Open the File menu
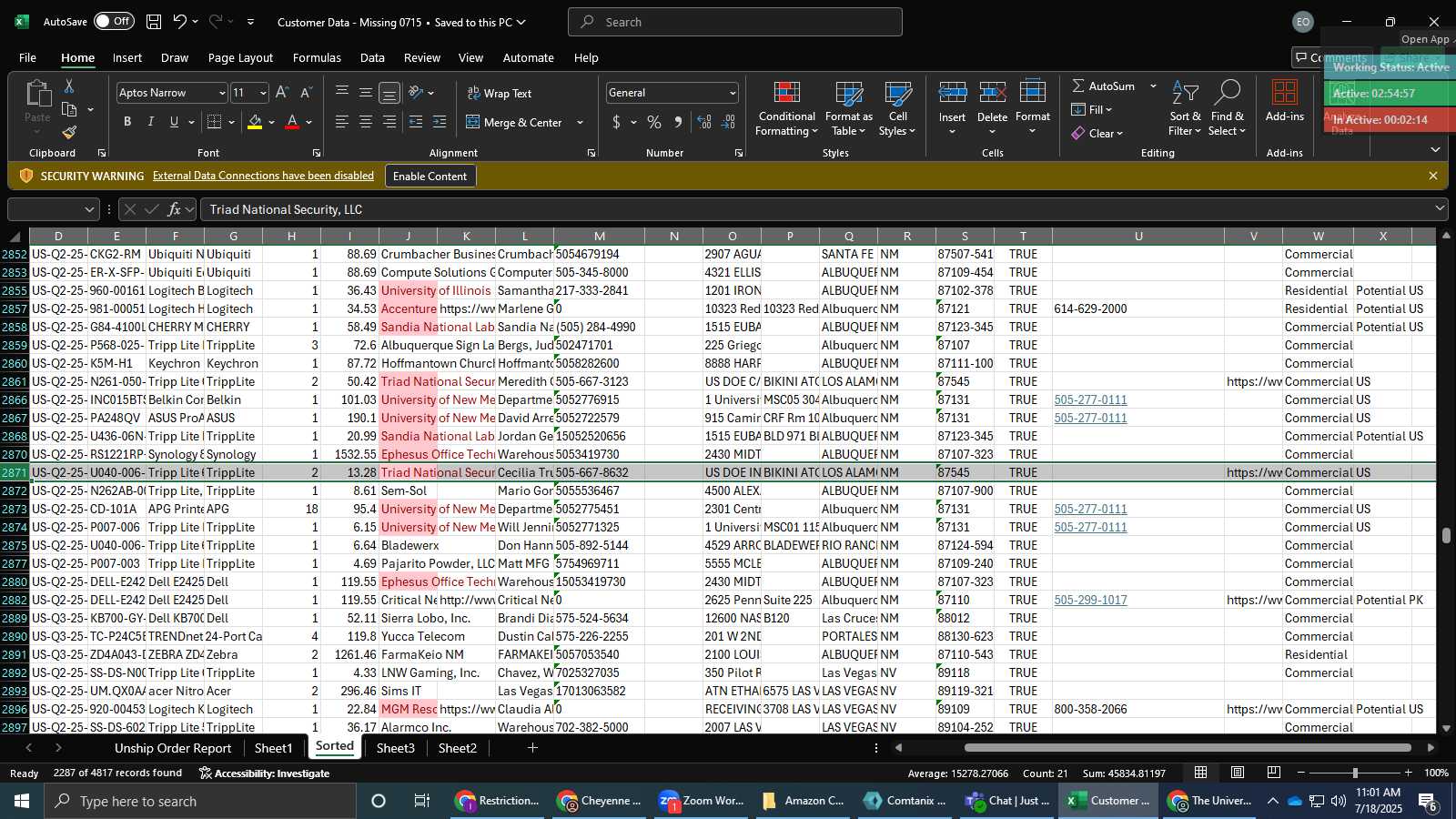Image resolution: width=1456 pixels, height=819 pixels. (28, 57)
